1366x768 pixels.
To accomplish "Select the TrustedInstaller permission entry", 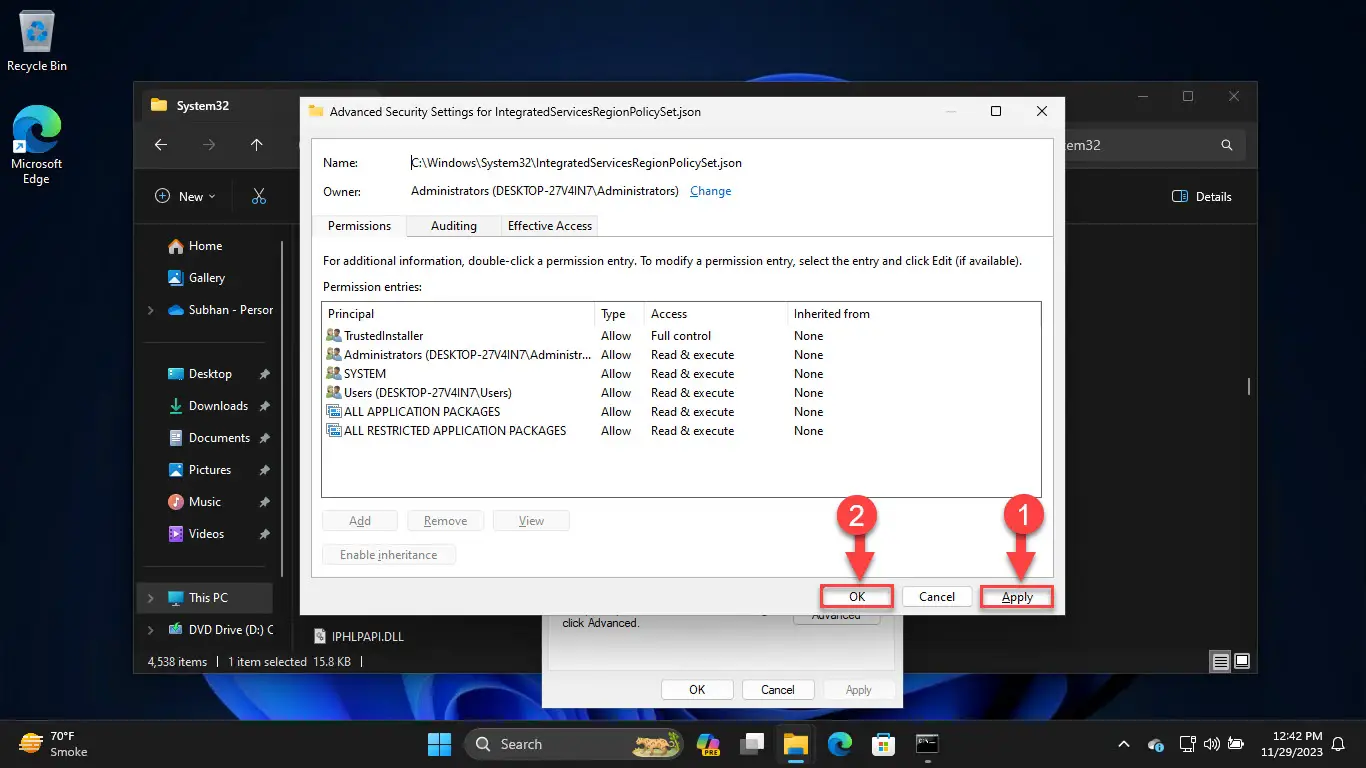I will point(681,336).
